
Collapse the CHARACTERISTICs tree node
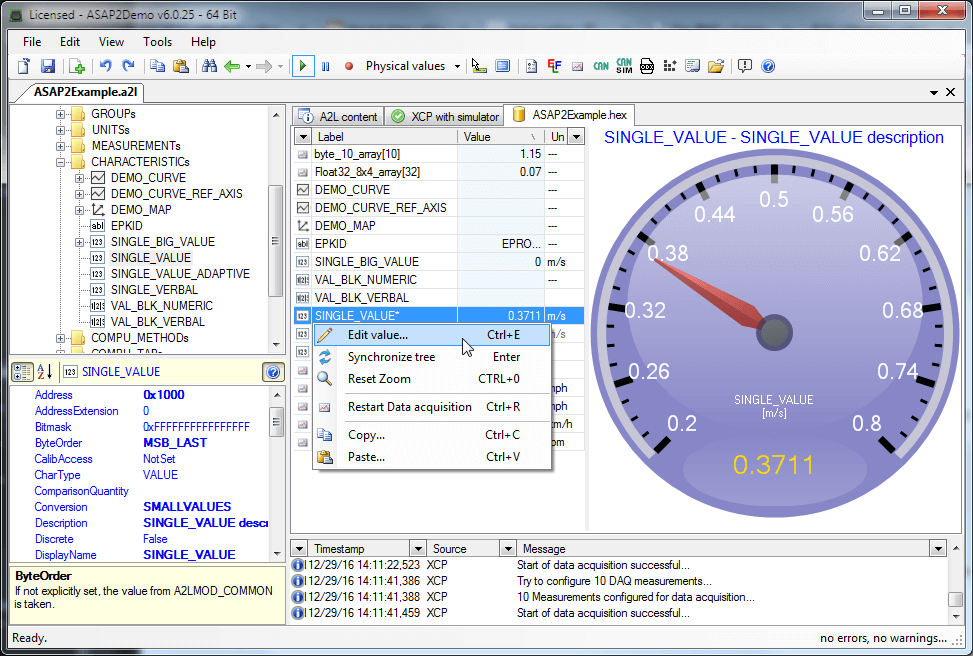pos(61,162)
